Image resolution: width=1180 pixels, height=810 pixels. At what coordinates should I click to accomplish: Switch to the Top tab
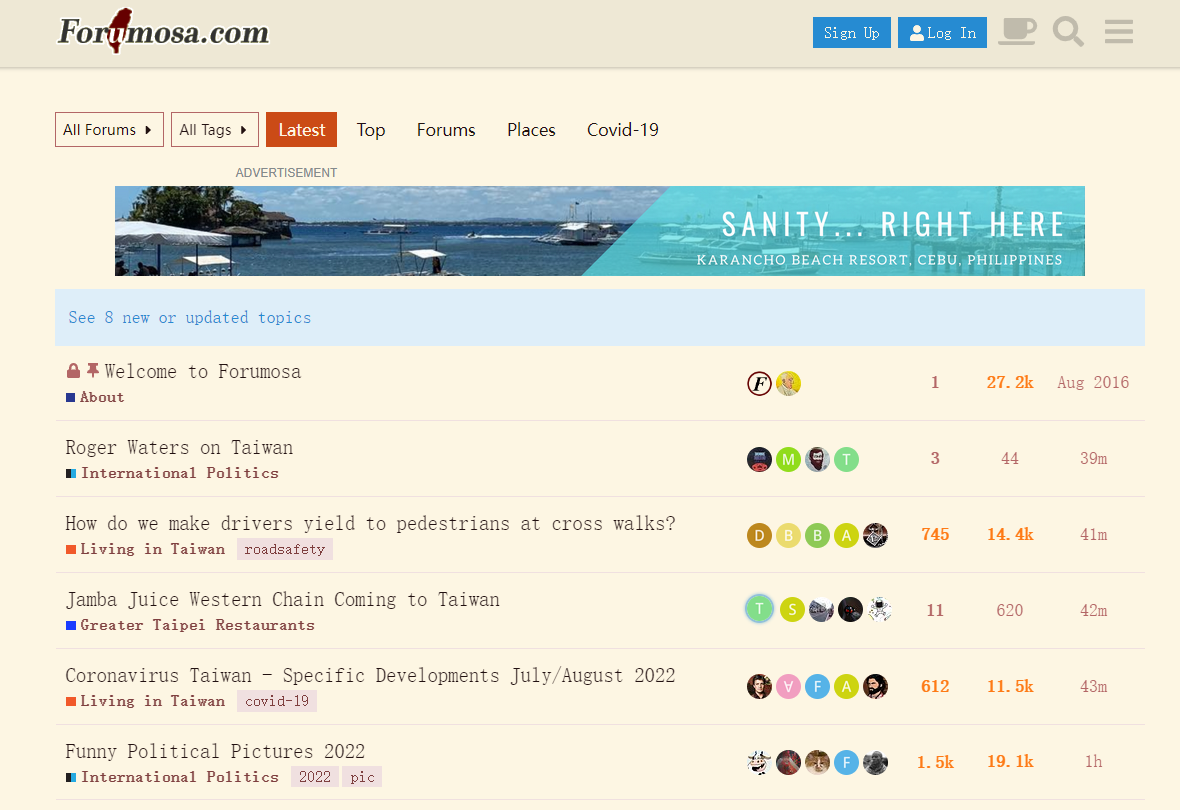tap(371, 130)
